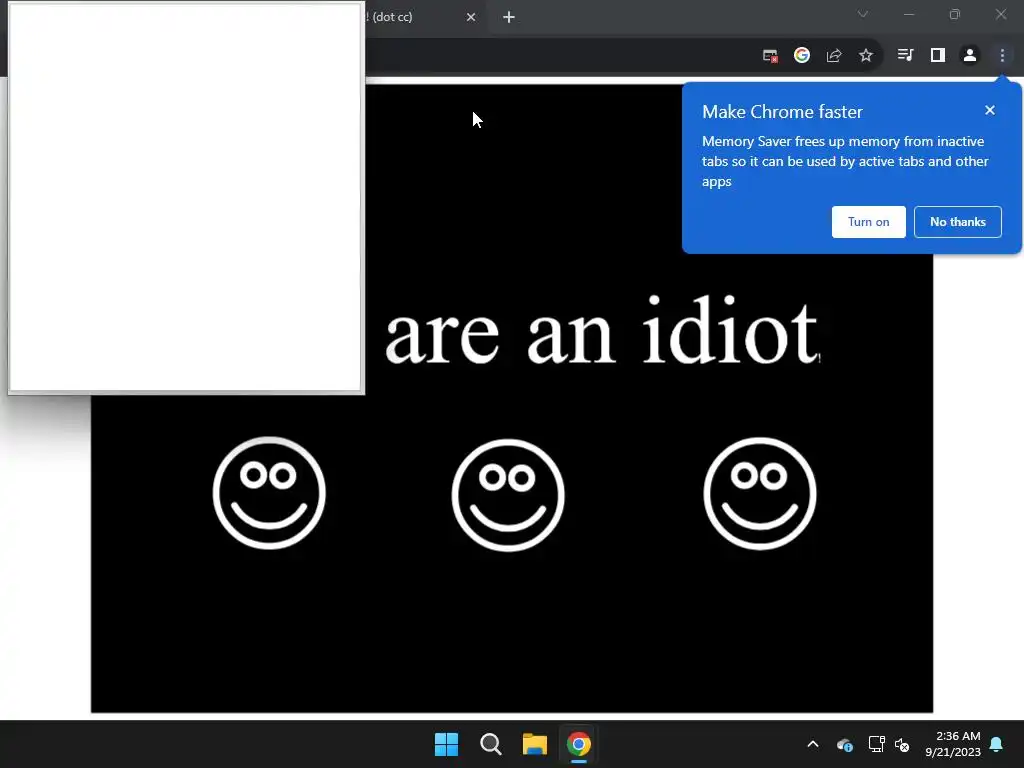Toggle the Chrome side panel icon
1024x768 pixels.
point(938,56)
